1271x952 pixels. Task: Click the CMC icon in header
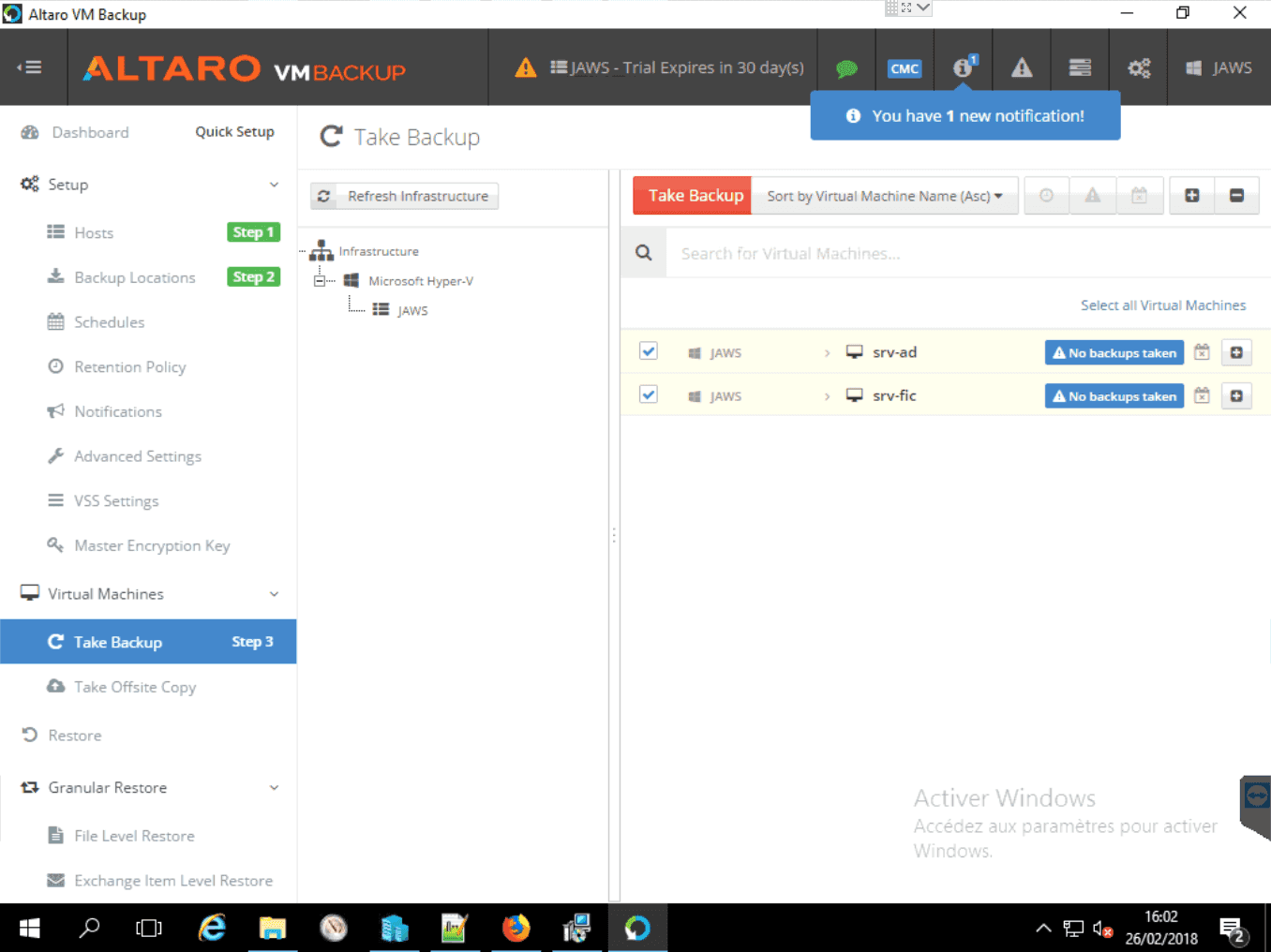(x=905, y=68)
